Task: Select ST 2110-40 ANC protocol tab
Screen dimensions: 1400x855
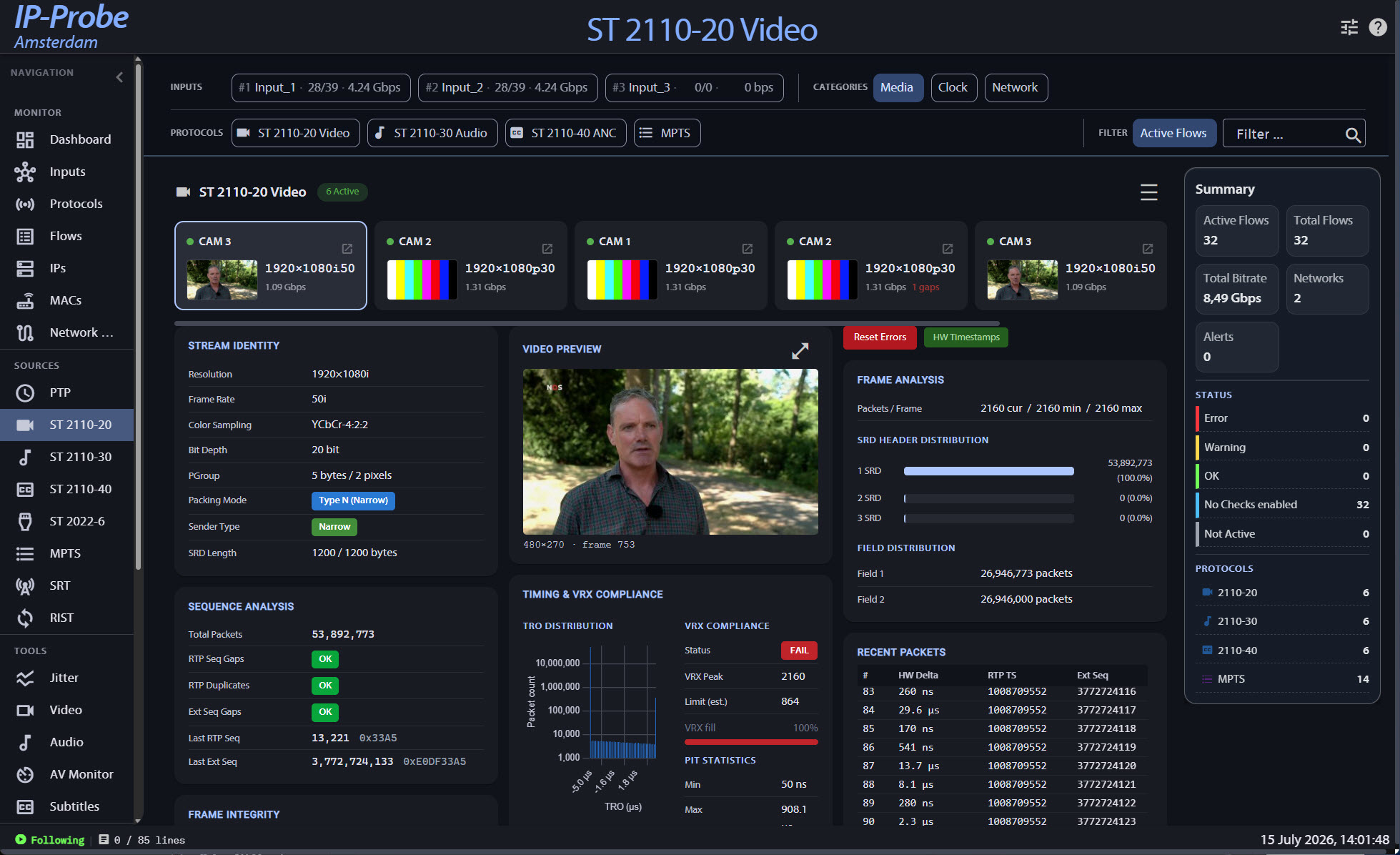Action: click(x=565, y=133)
